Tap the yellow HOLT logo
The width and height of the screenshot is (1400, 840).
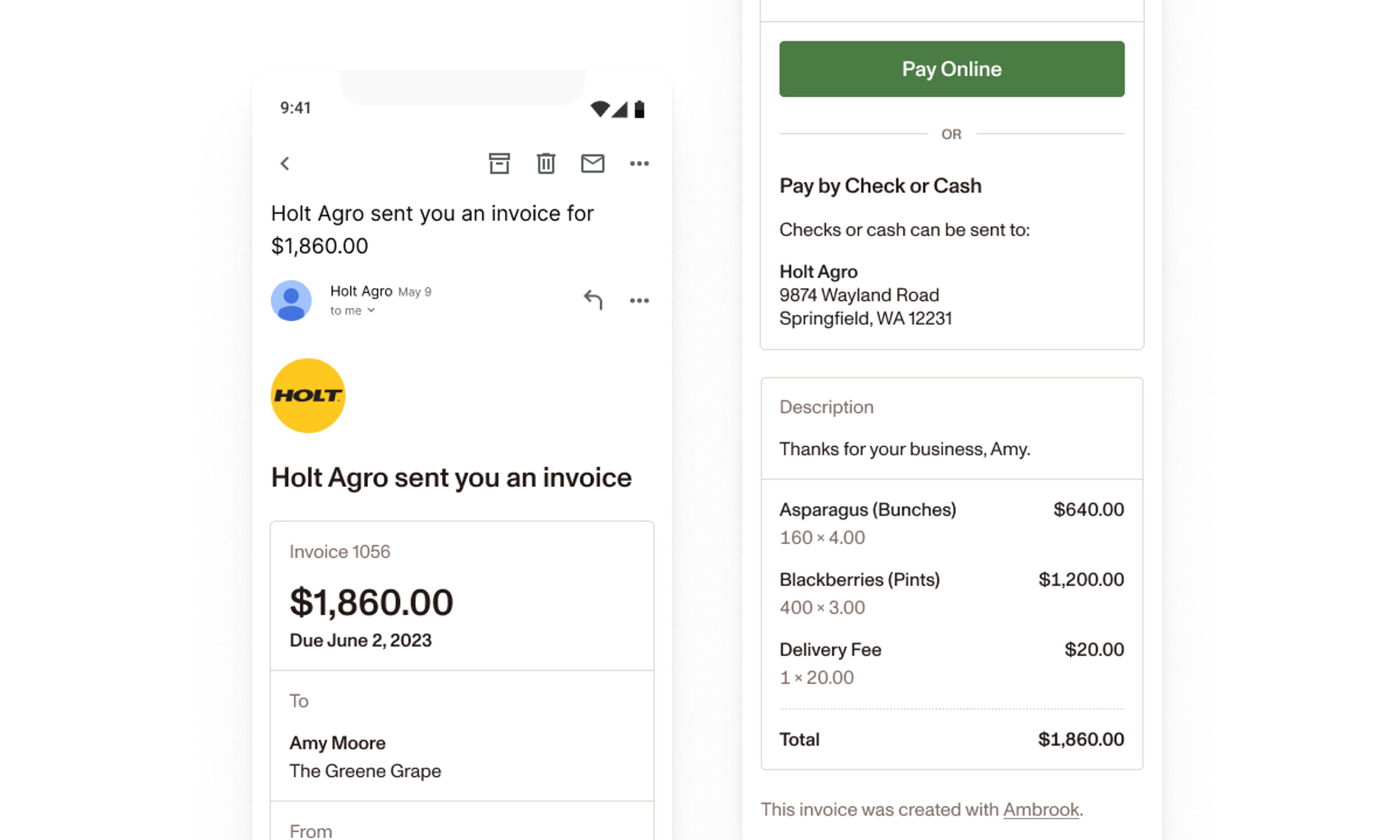coord(308,396)
